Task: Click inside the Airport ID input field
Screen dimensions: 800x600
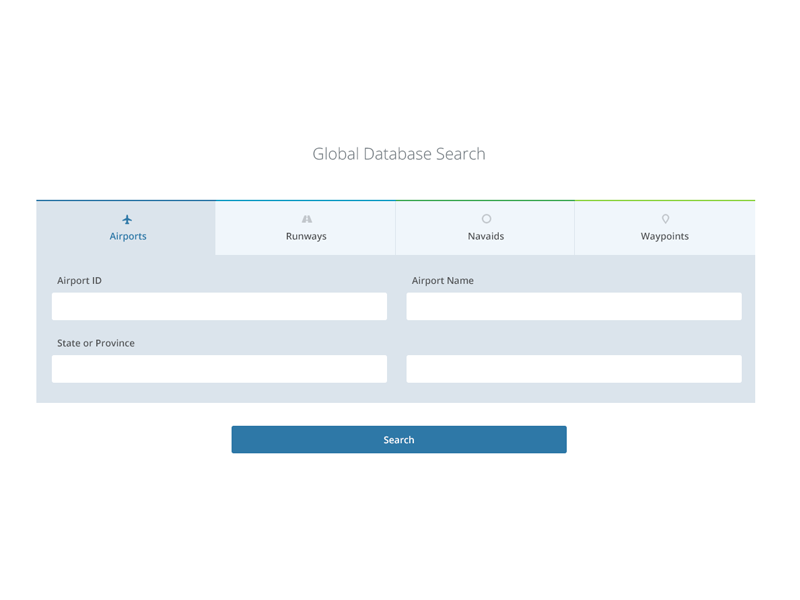Action: (219, 306)
